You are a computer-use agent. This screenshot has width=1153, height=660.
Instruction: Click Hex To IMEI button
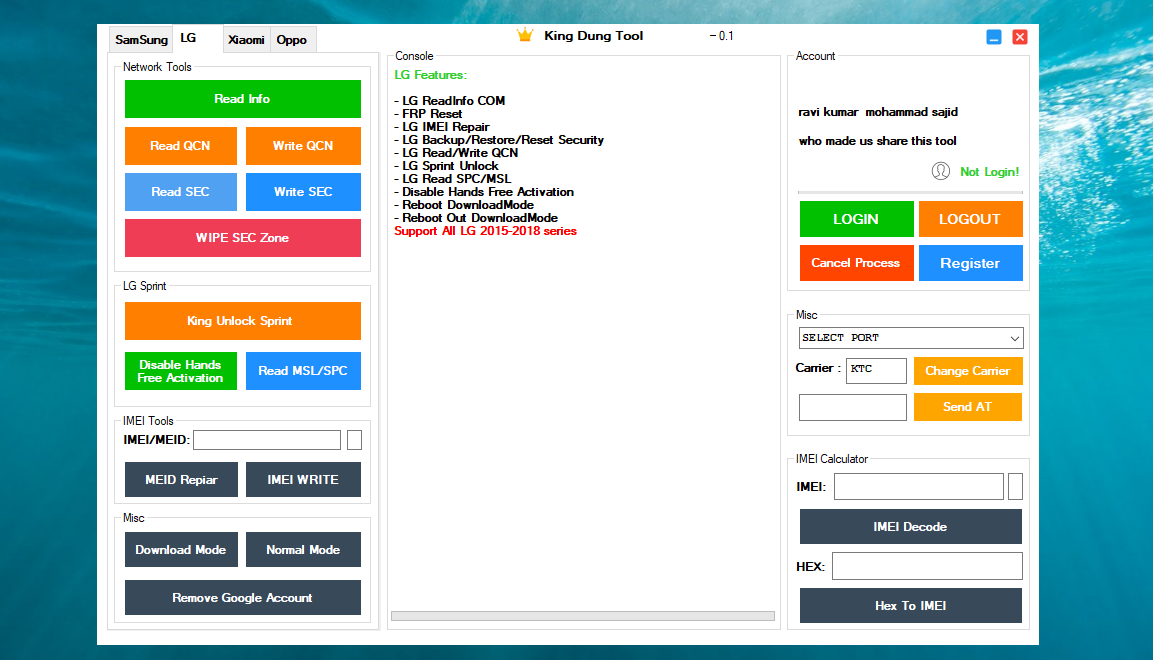pos(910,606)
